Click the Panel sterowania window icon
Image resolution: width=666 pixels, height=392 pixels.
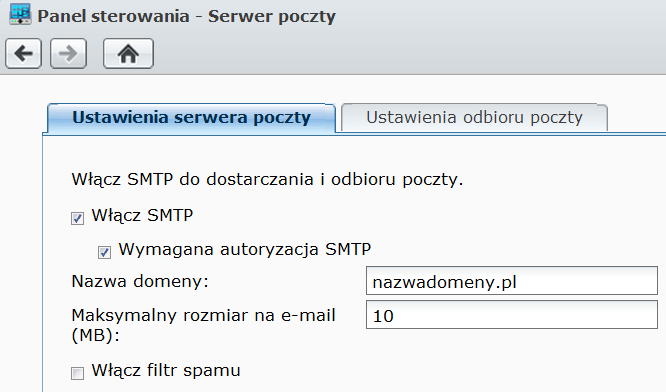pos(20,14)
